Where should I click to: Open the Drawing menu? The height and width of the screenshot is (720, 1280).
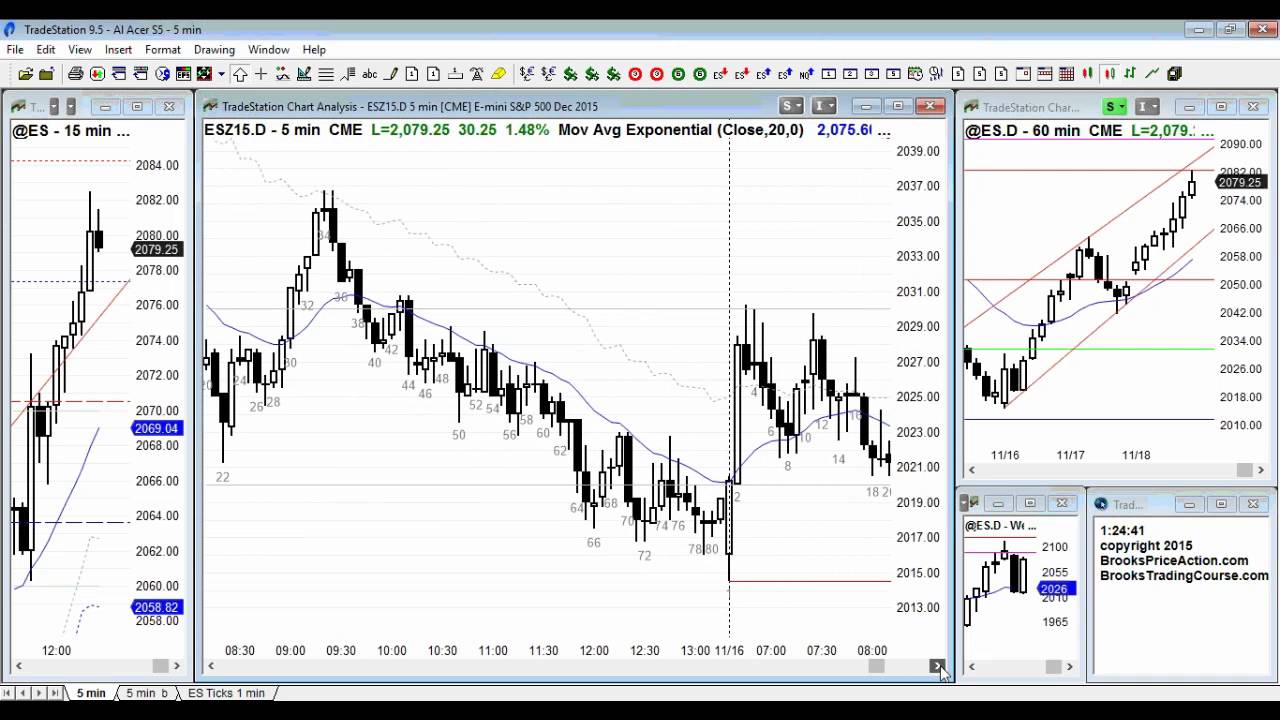214,50
